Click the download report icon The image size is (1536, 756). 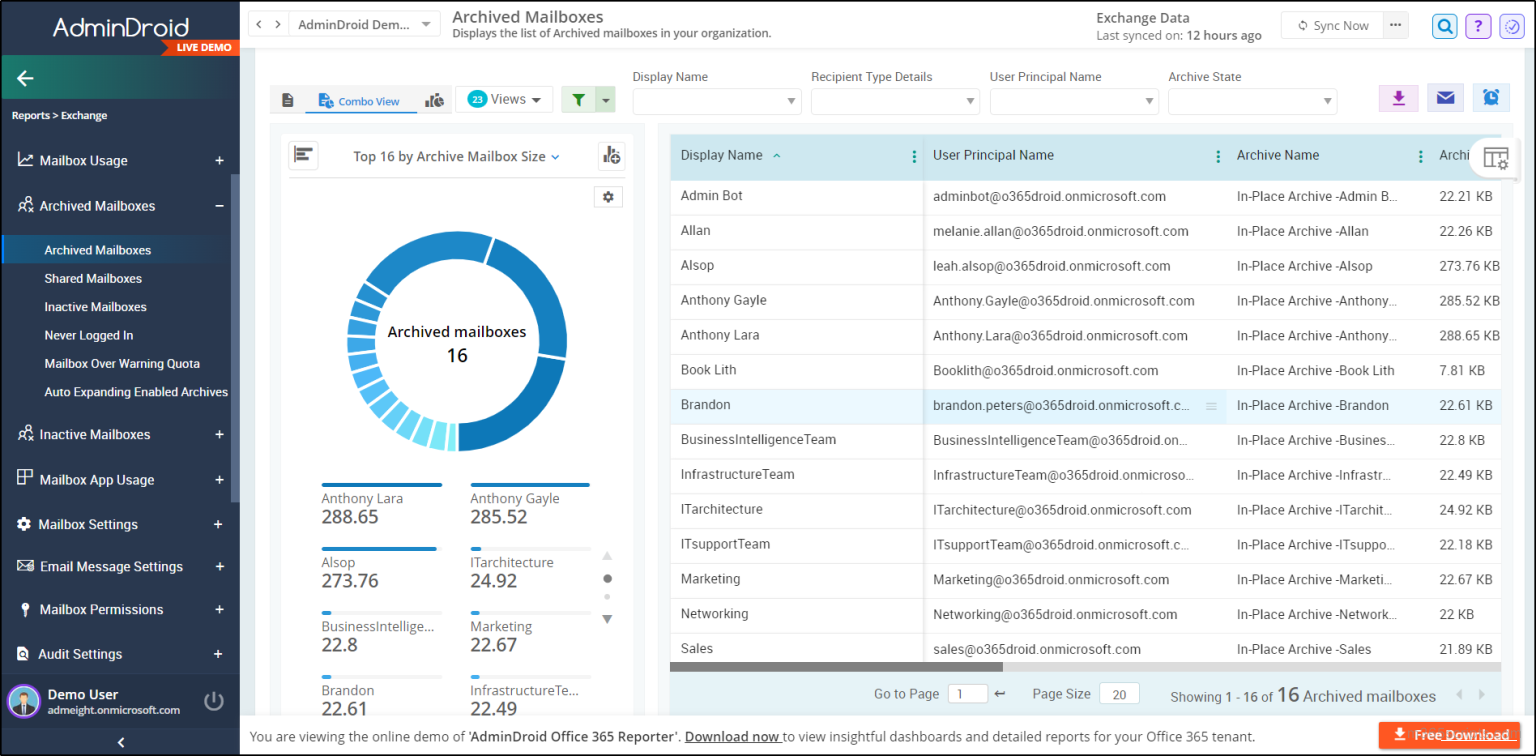(1398, 98)
